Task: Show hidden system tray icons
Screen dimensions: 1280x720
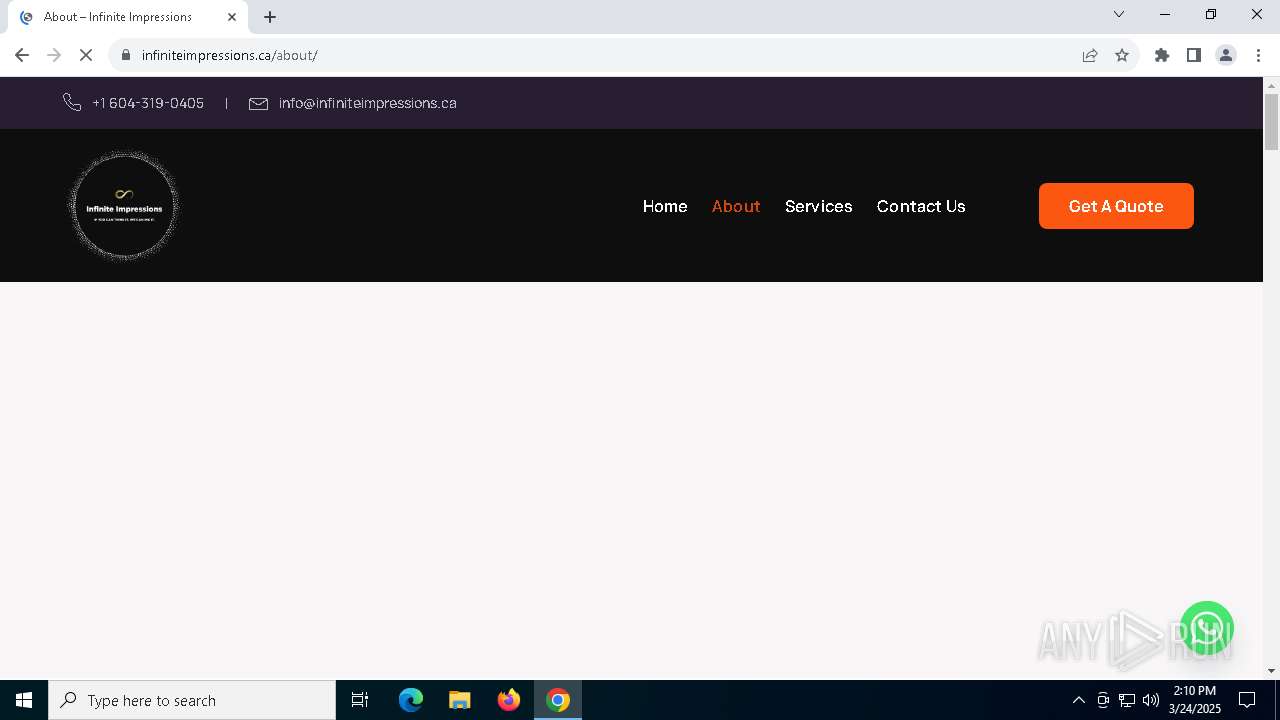Action: click(x=1079, y=700)
